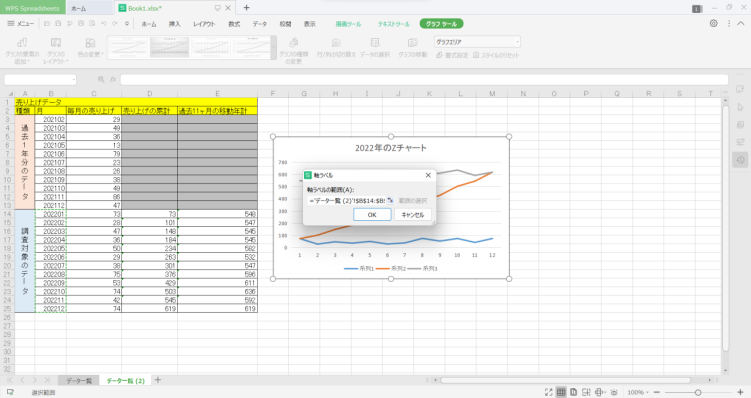Screen dimensions: 751x398
Task: Click the chart title 2022年のZチャート
Action: point(391,148)
